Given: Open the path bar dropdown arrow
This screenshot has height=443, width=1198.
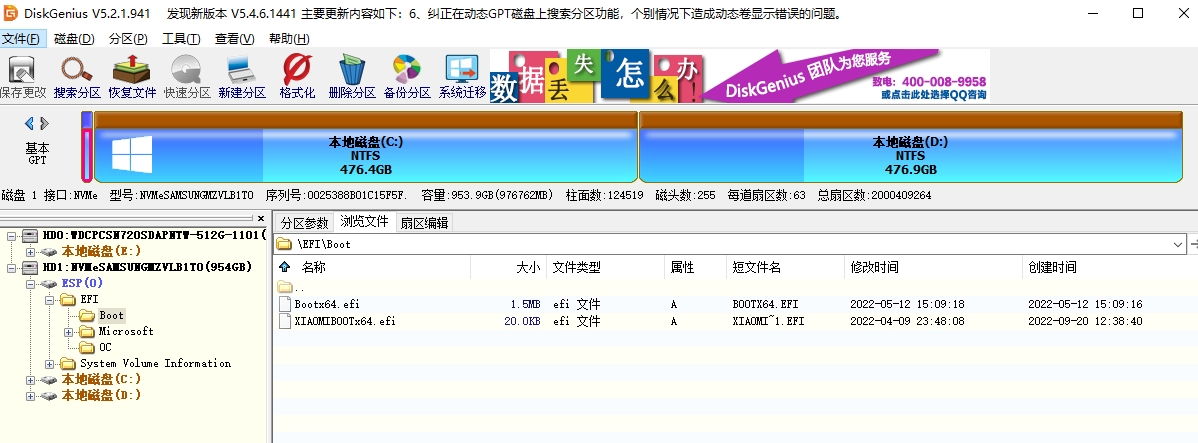Looking at the screenshot, I should click(x=1177, y=244).
